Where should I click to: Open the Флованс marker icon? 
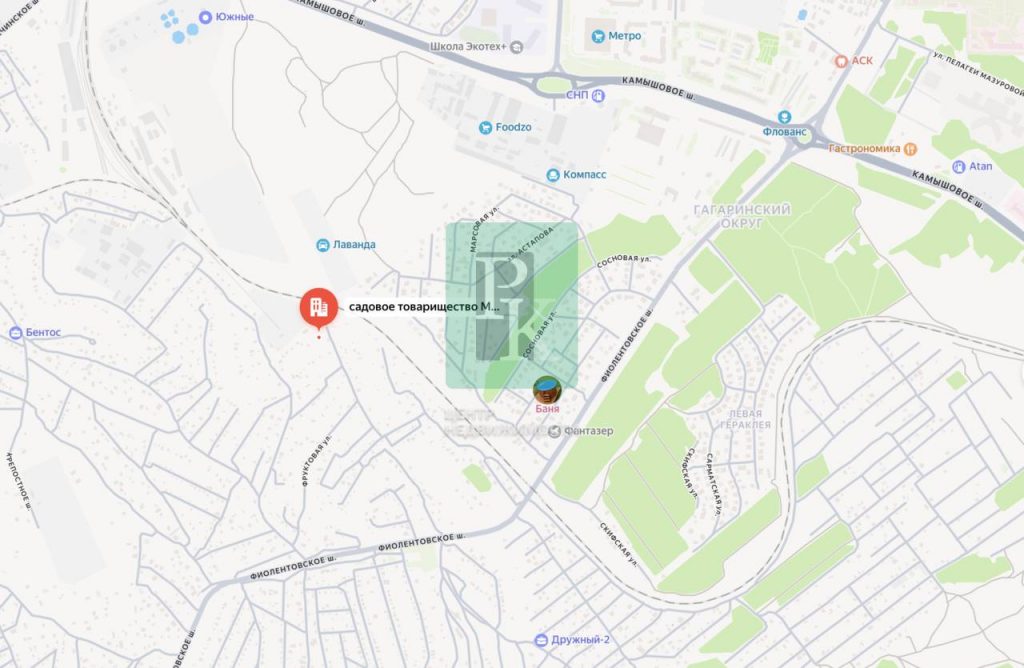coord(784,117)
